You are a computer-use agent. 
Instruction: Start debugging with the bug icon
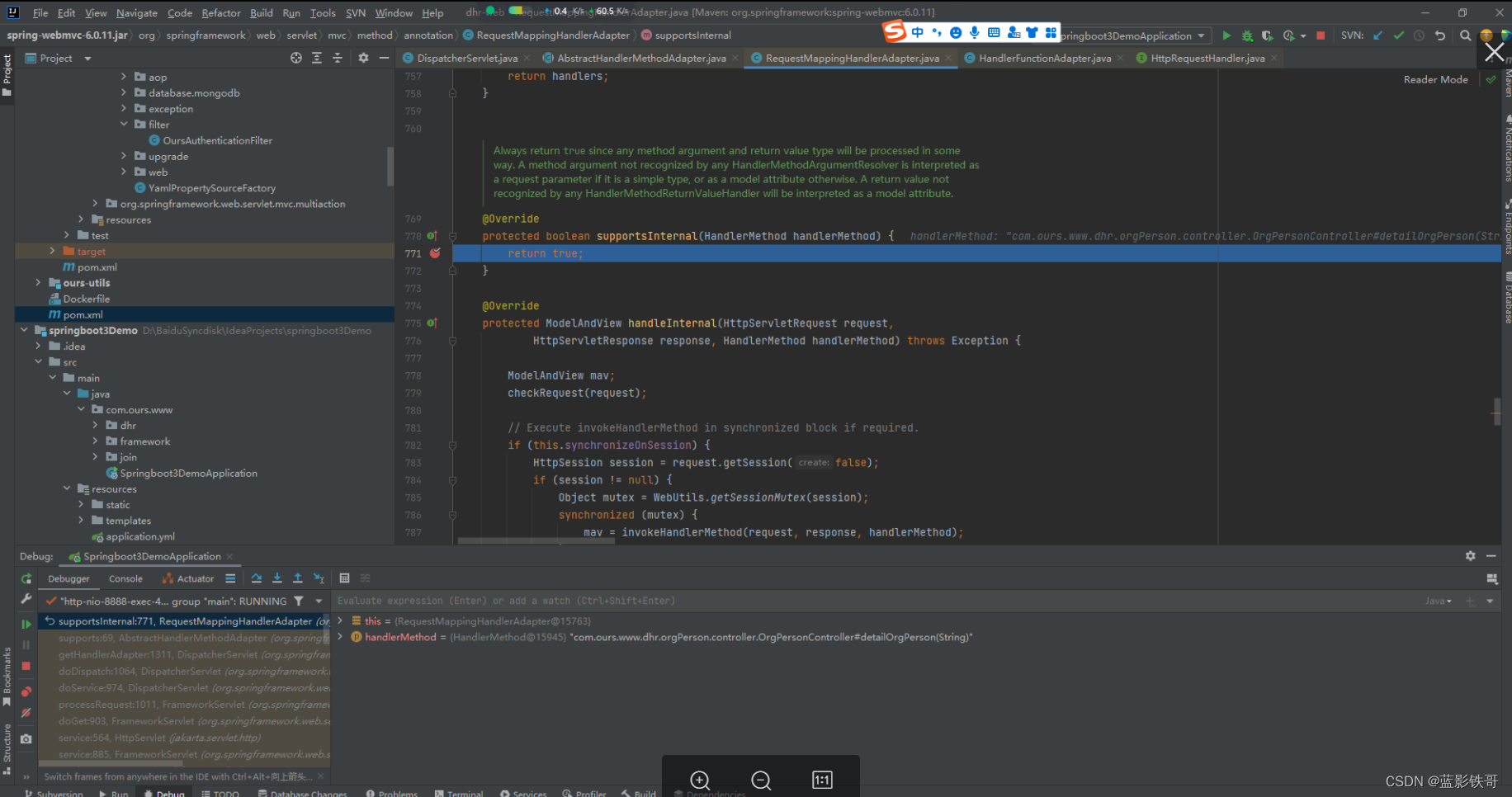1247,35
